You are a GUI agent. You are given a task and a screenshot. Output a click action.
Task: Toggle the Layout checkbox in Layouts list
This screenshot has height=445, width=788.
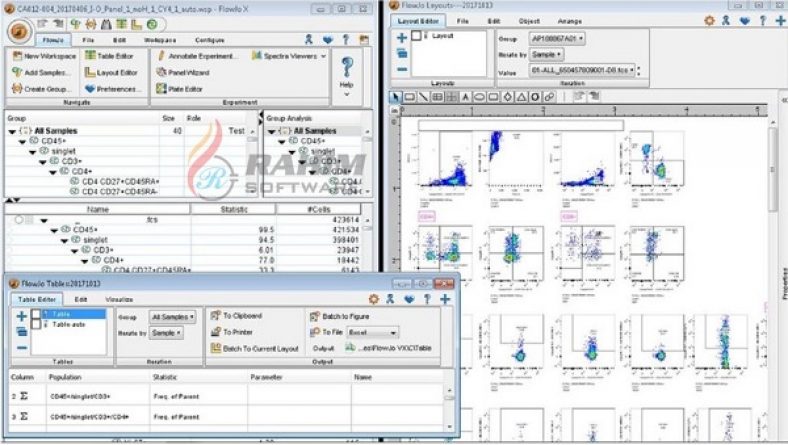[x=416, y=36]
